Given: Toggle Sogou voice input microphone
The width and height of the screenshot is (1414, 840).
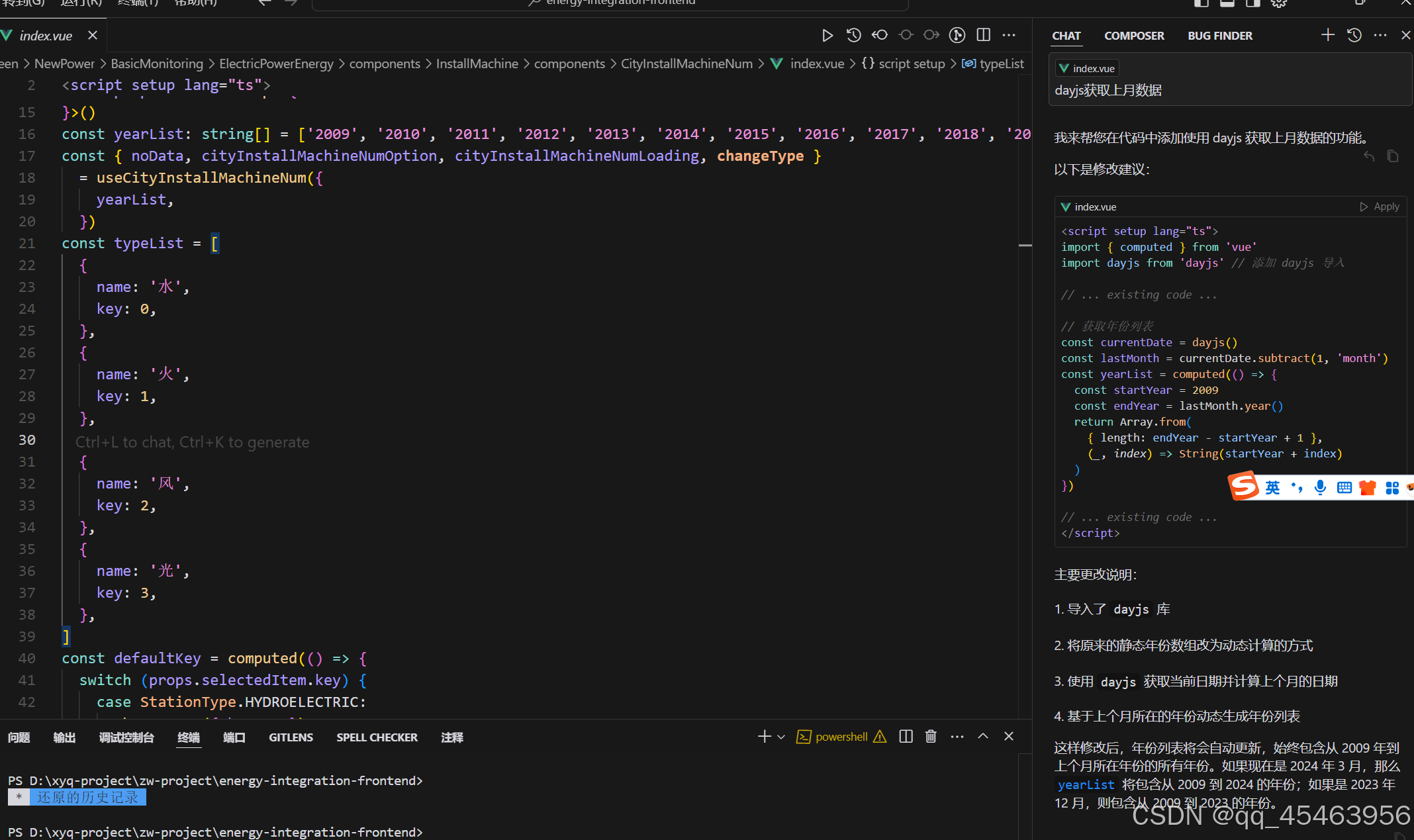Looking at the screenshot, I should 1320,488.
